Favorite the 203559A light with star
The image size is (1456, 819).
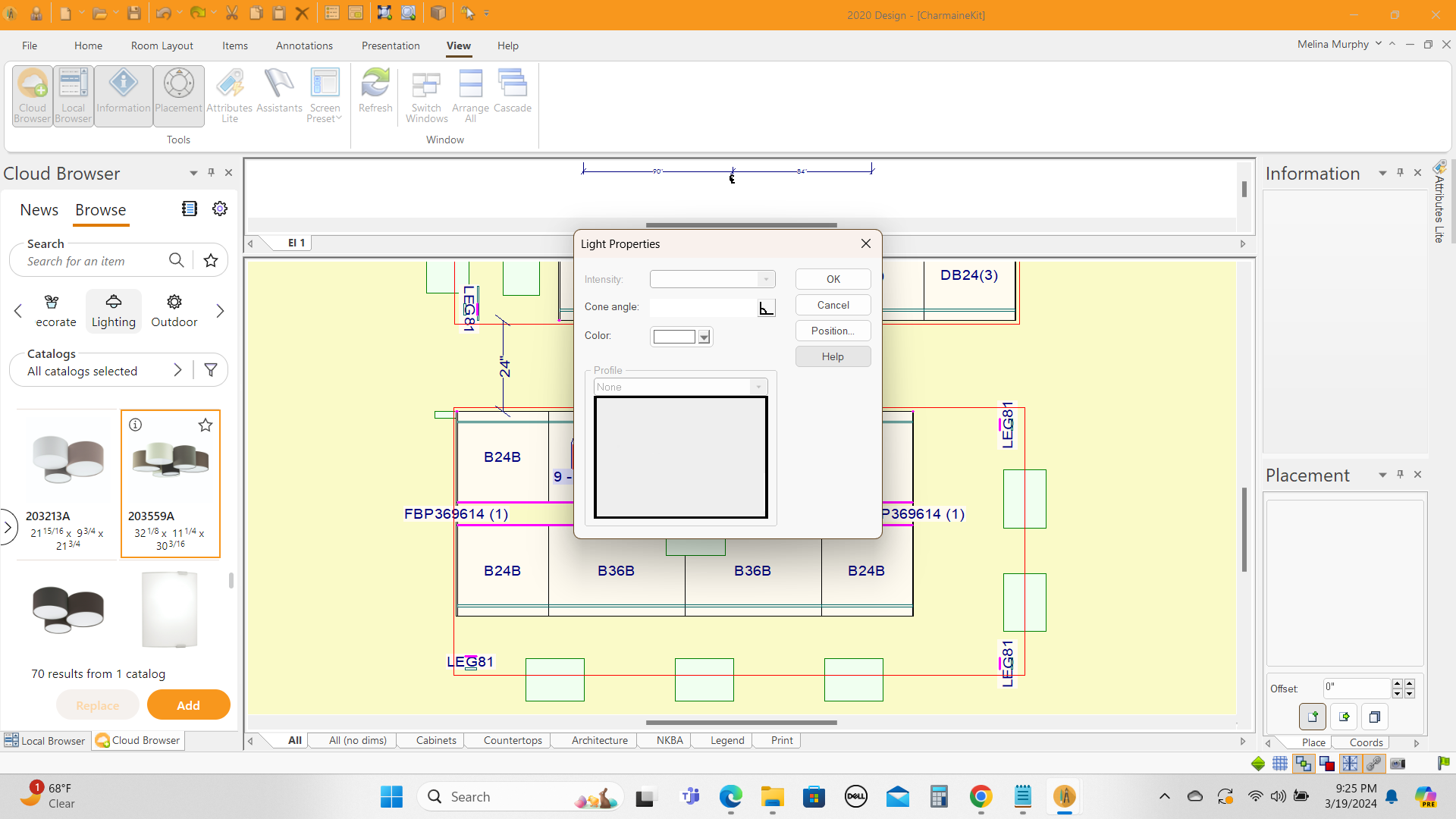(x=206, y=425)
